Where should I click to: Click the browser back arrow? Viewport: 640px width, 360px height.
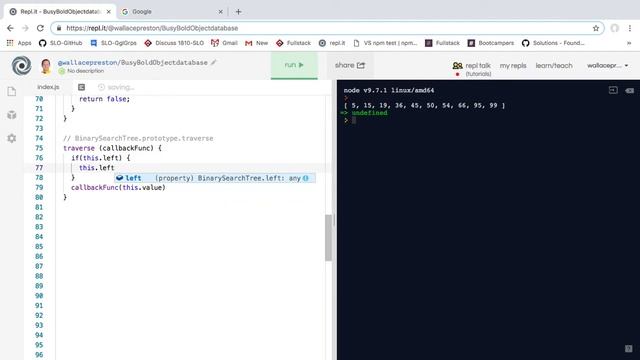[10, 28]
